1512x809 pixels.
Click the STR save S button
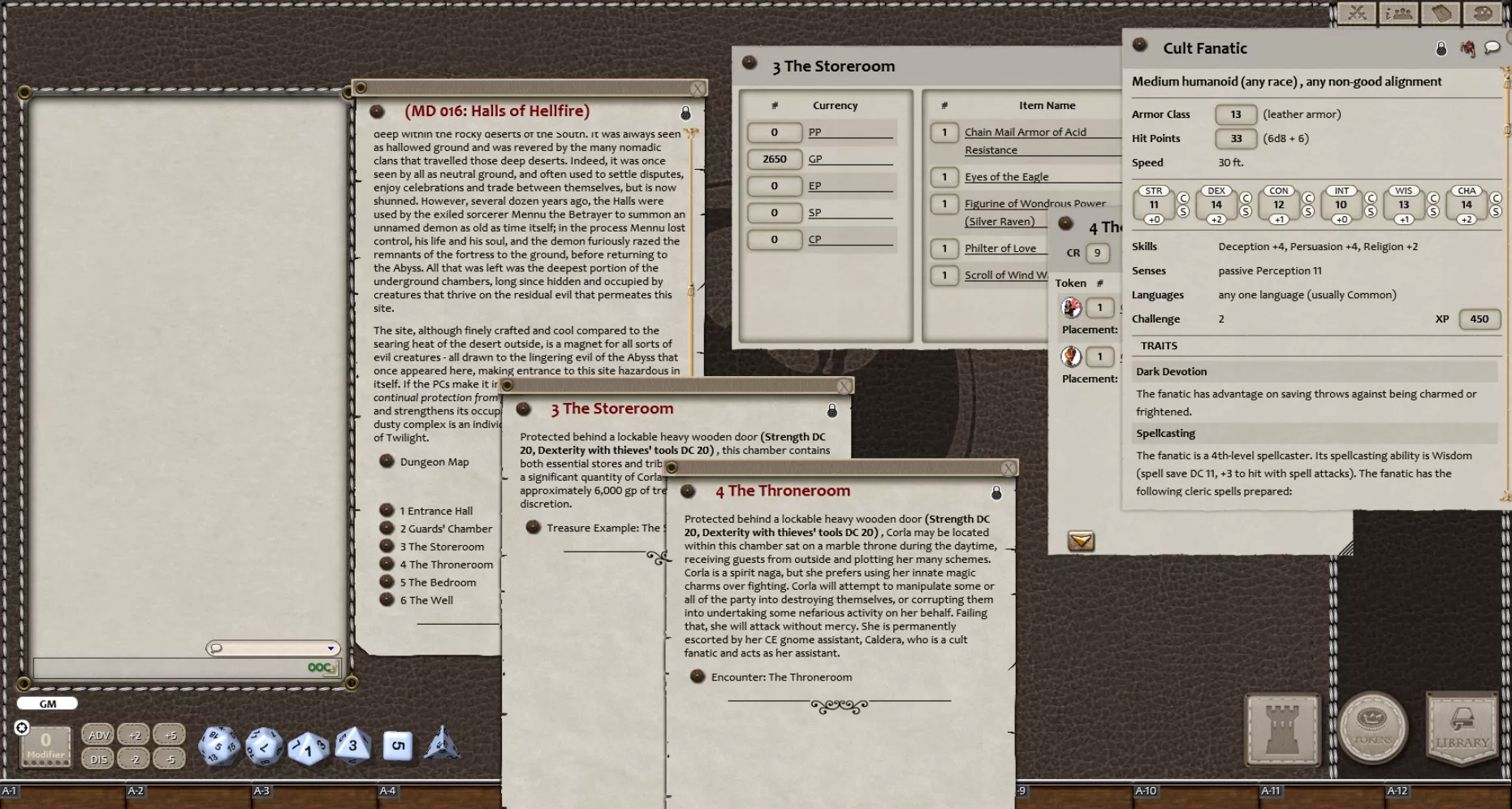click(x=1183, y=212)
